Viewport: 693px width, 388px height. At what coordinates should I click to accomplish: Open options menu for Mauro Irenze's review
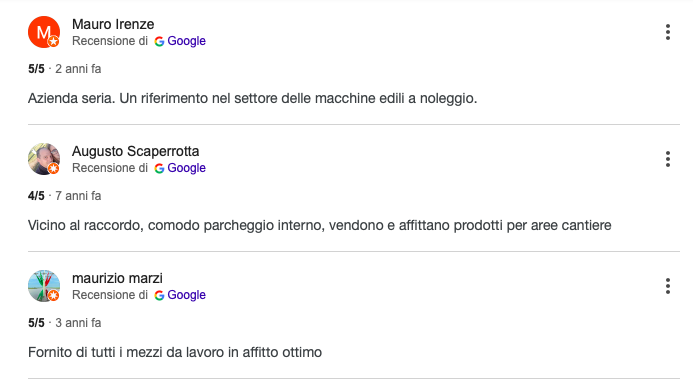pyautogui.click(x=668, y=32)
